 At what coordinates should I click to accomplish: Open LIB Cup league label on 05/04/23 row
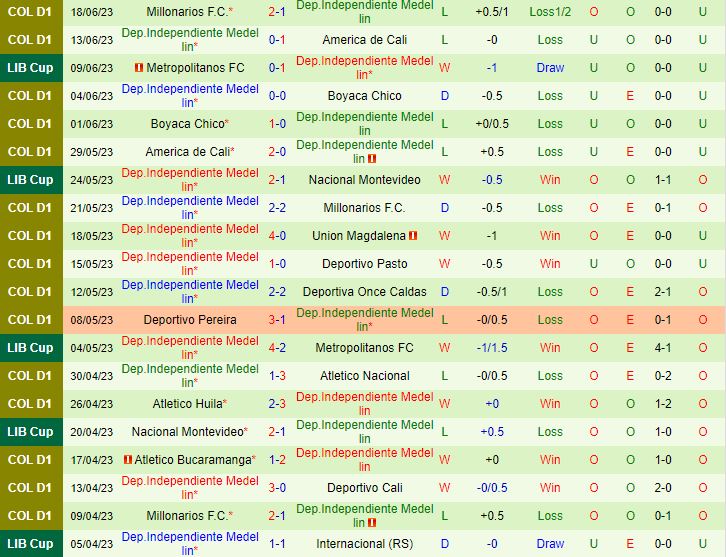[31, 544]
